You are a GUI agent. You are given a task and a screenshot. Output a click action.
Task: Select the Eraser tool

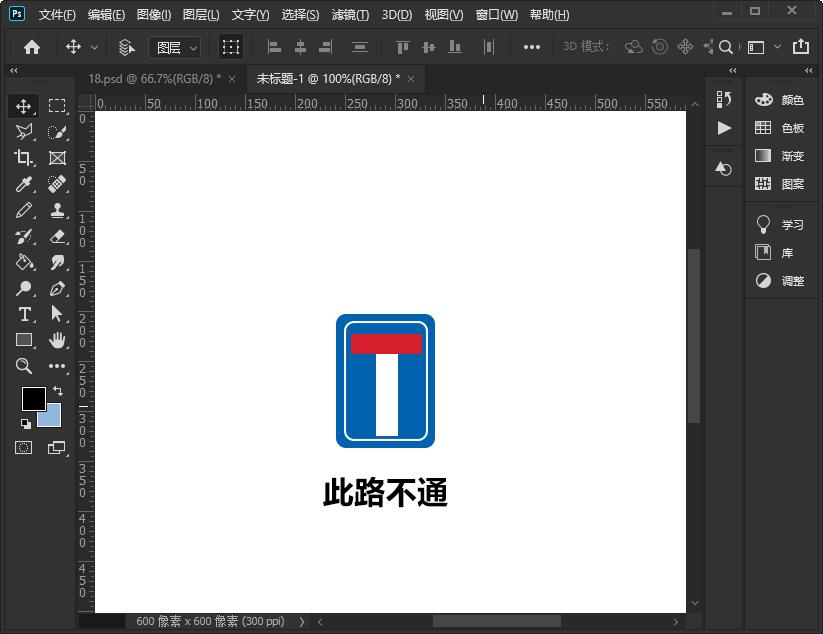click(x=57, y=236)
